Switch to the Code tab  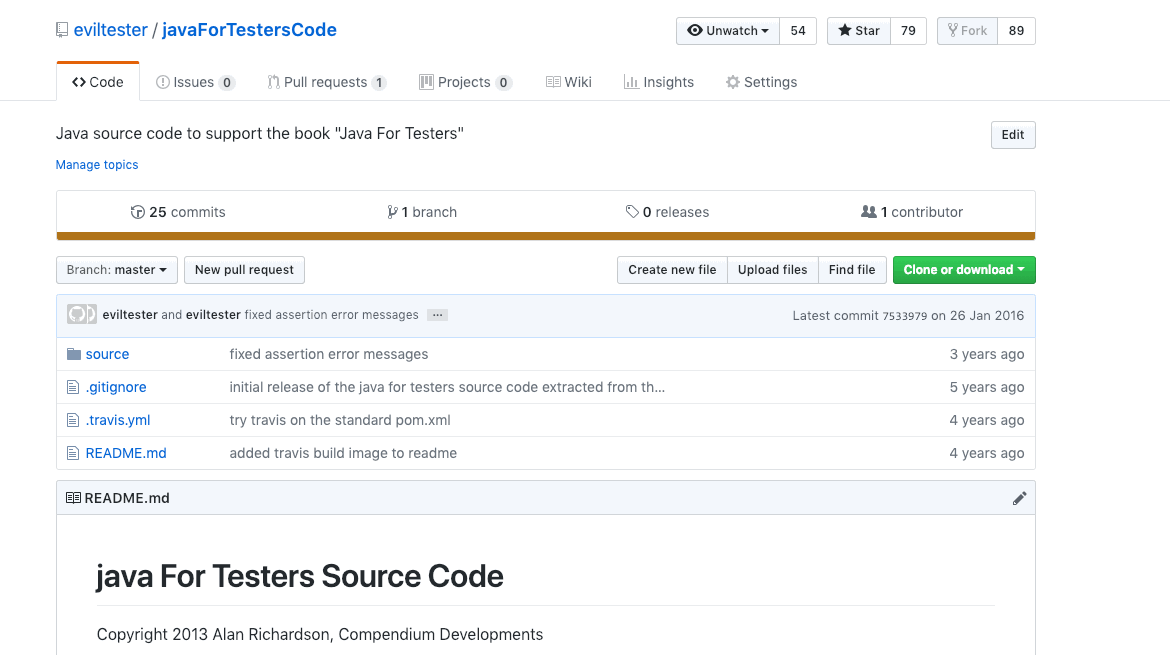pos(98,82)
